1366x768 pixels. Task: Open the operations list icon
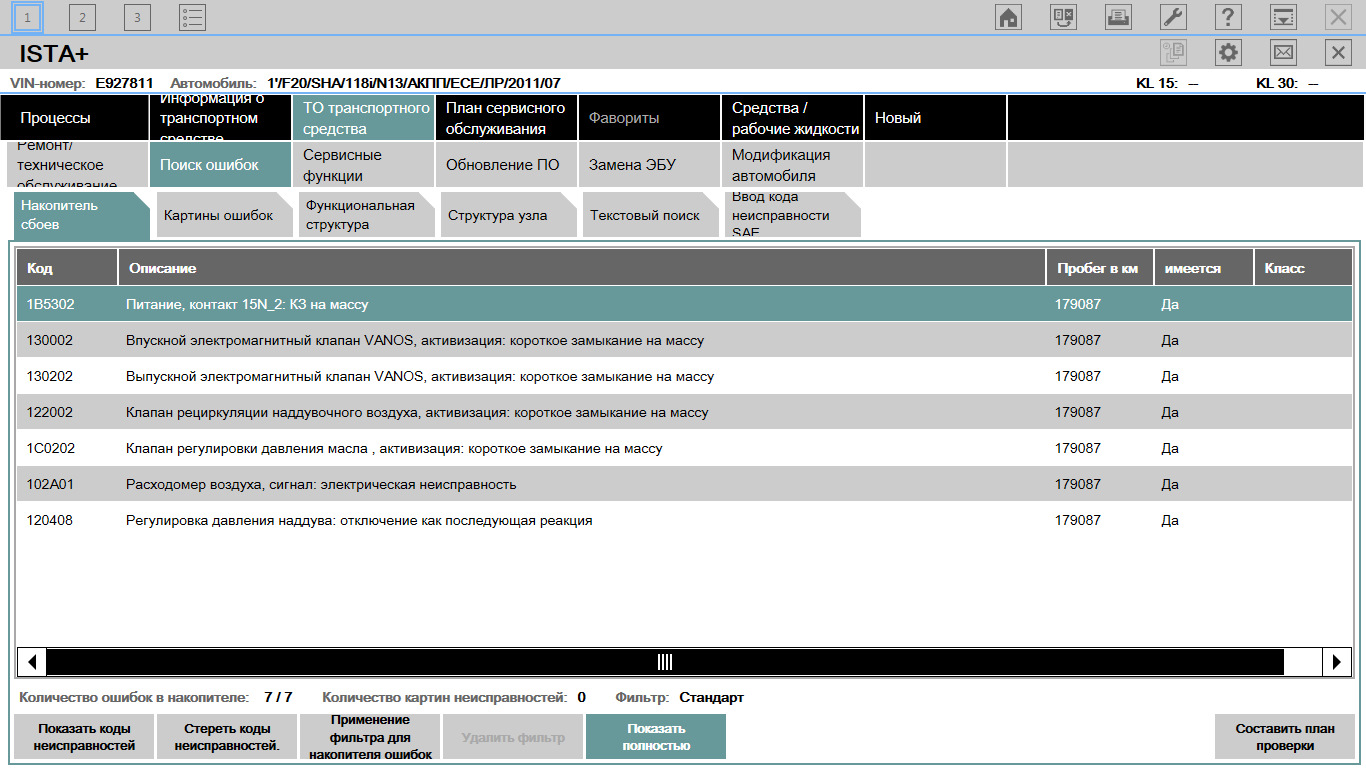point(192,17)
